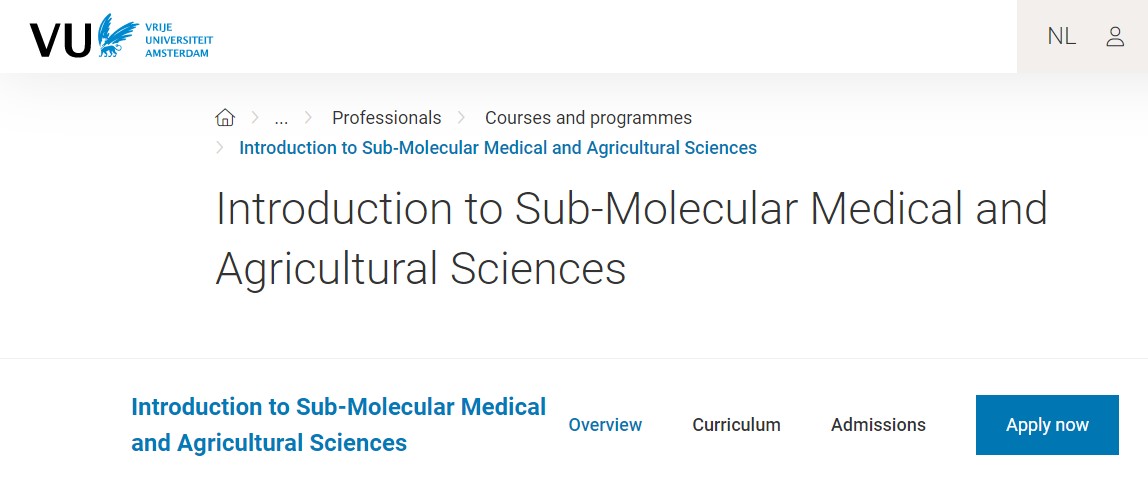This screenshot has width=1148, height=482.
Task: Click the chevron after the breadcrumb ellipsis
Action: click(308, 117)
